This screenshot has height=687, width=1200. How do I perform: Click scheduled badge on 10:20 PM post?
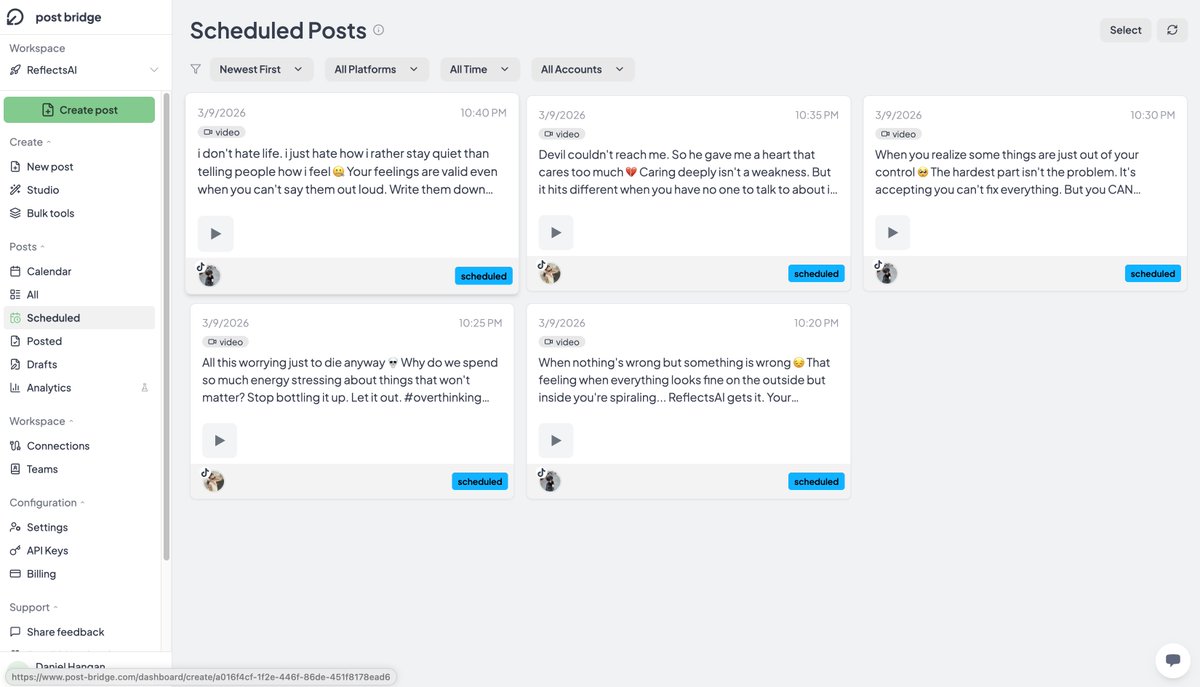point(816,481)
